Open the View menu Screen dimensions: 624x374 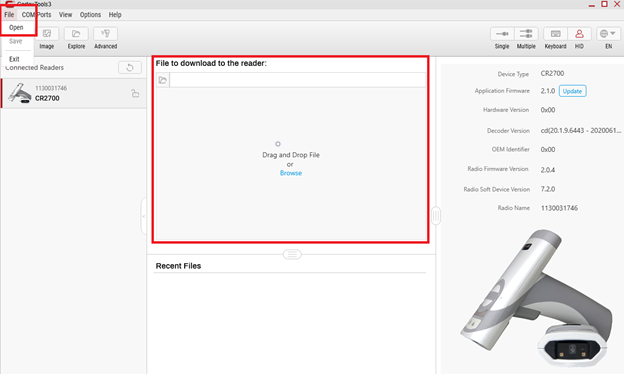66,15
